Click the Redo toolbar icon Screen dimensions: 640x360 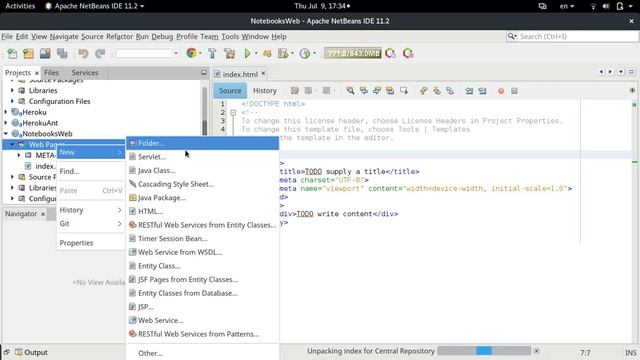pyautogui.click(x=100, y=53)
